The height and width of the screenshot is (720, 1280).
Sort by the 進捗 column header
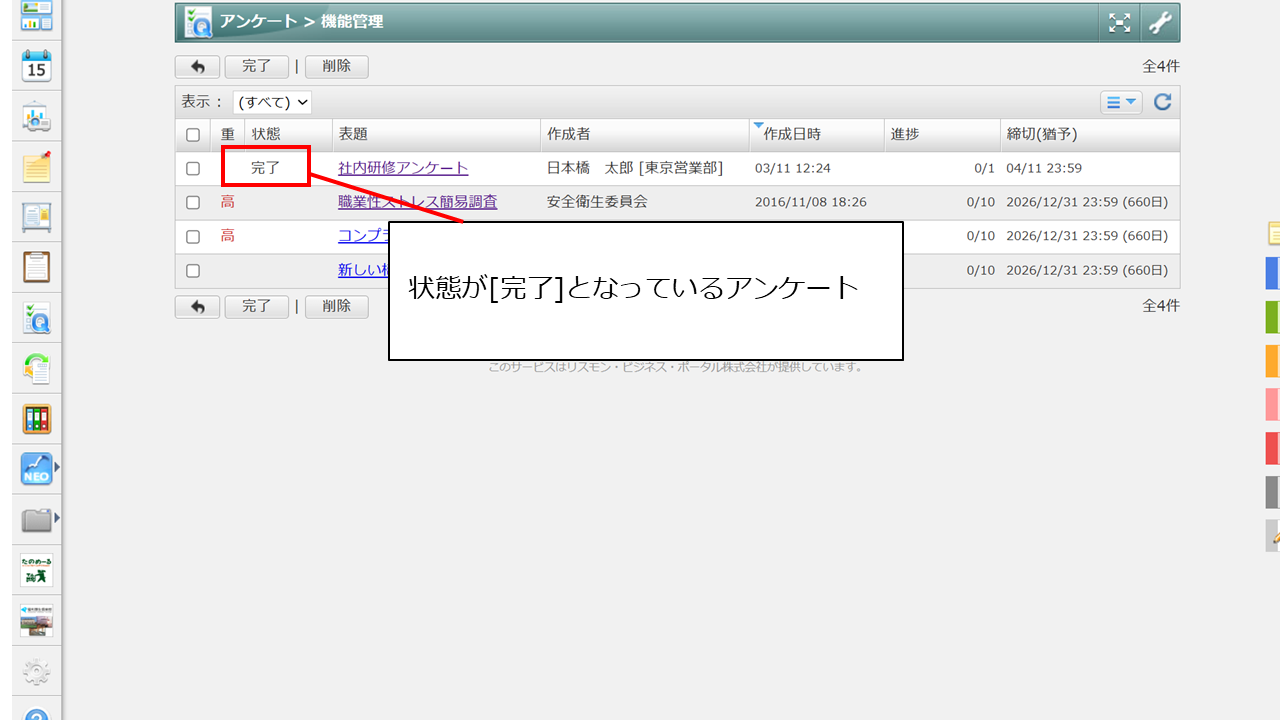click(x=942, y=134)
